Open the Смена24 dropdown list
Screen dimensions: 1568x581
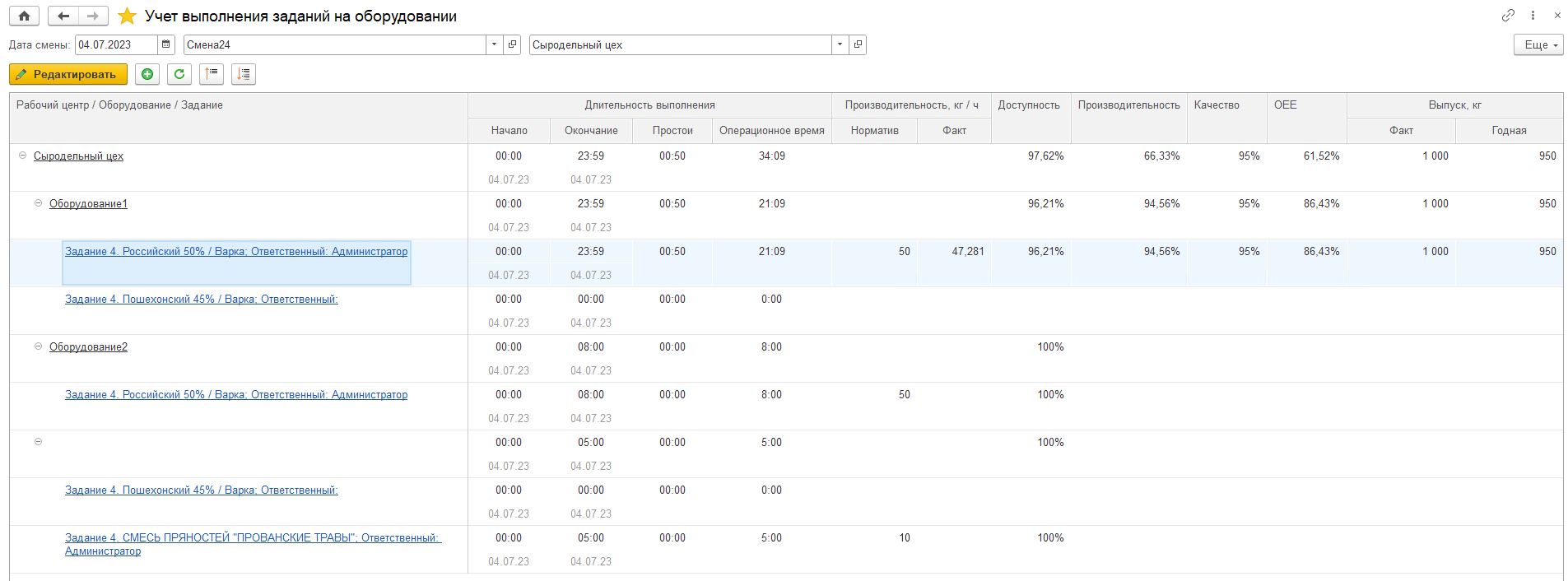(494, 44)
